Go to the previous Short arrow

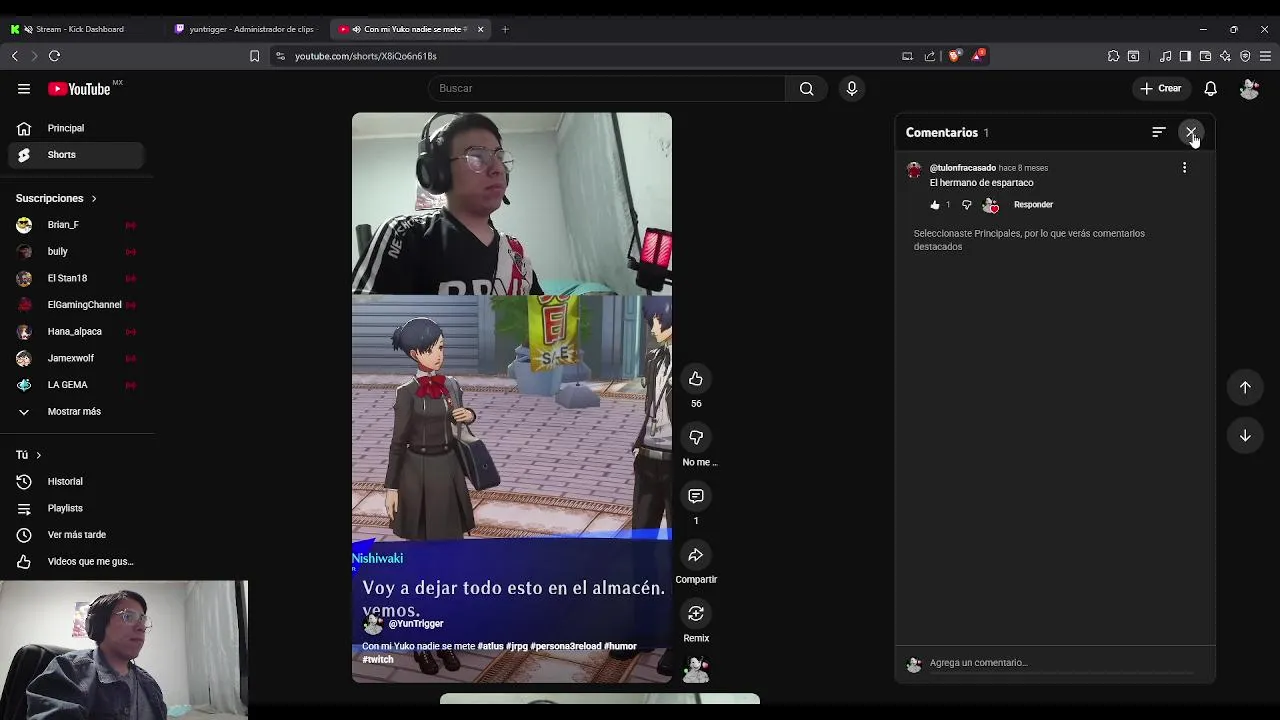1245,387
